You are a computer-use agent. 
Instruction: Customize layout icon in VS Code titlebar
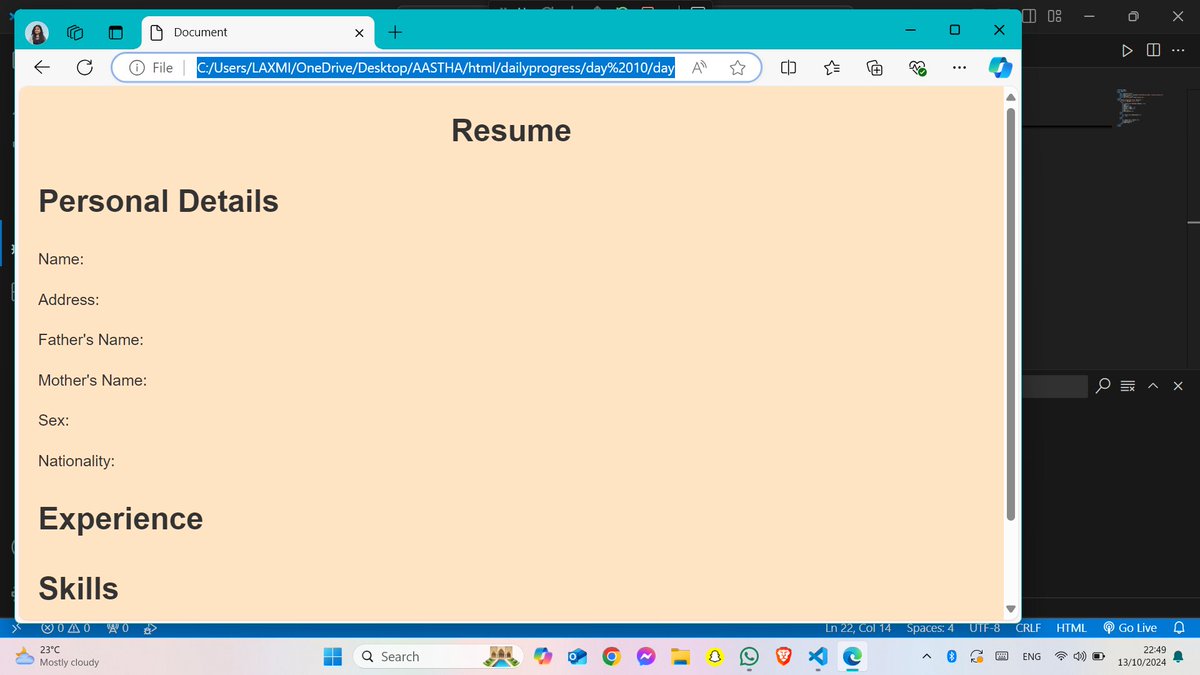tap(1055, 16)
